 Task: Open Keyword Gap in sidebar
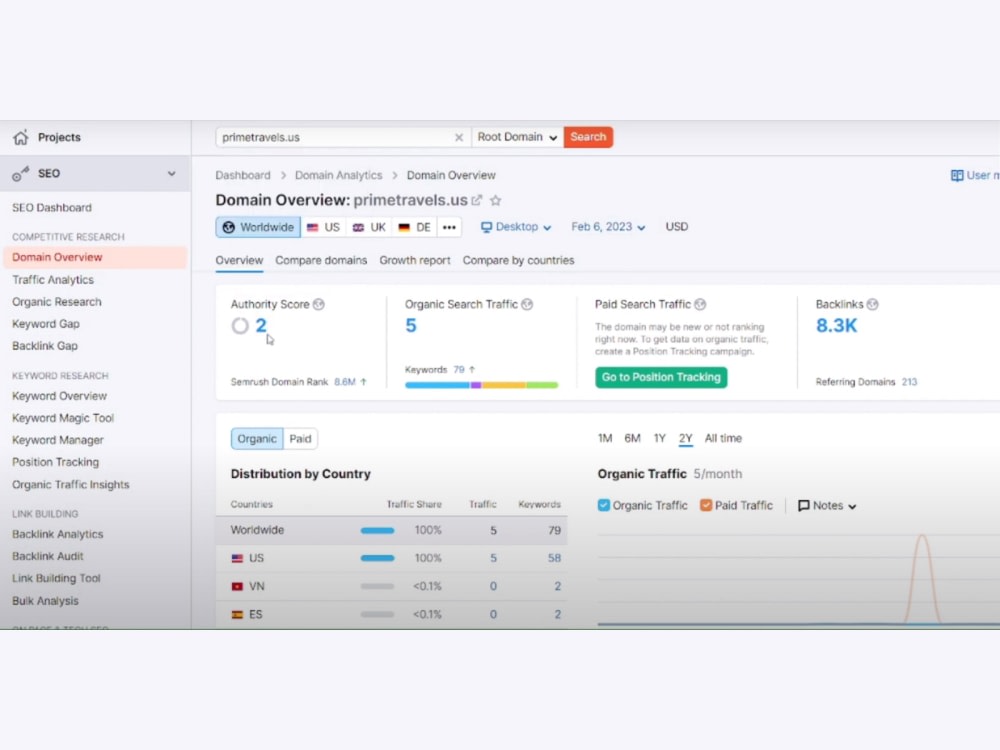point(46,324)
